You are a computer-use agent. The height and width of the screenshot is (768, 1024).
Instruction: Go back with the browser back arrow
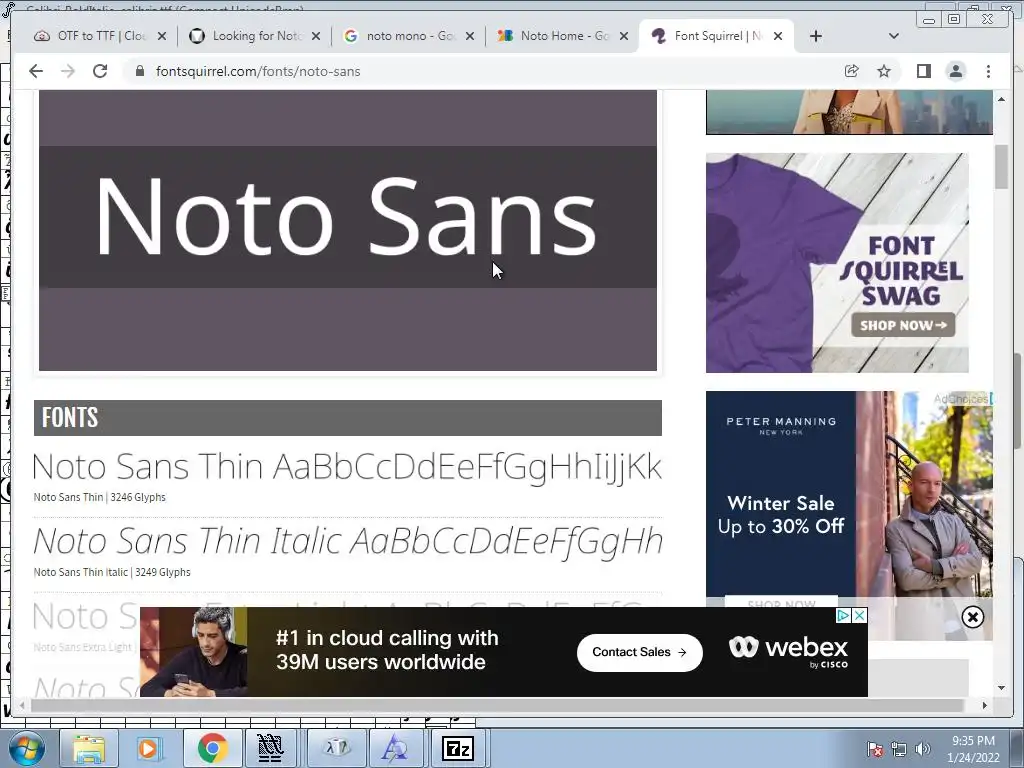coord(36,71)
